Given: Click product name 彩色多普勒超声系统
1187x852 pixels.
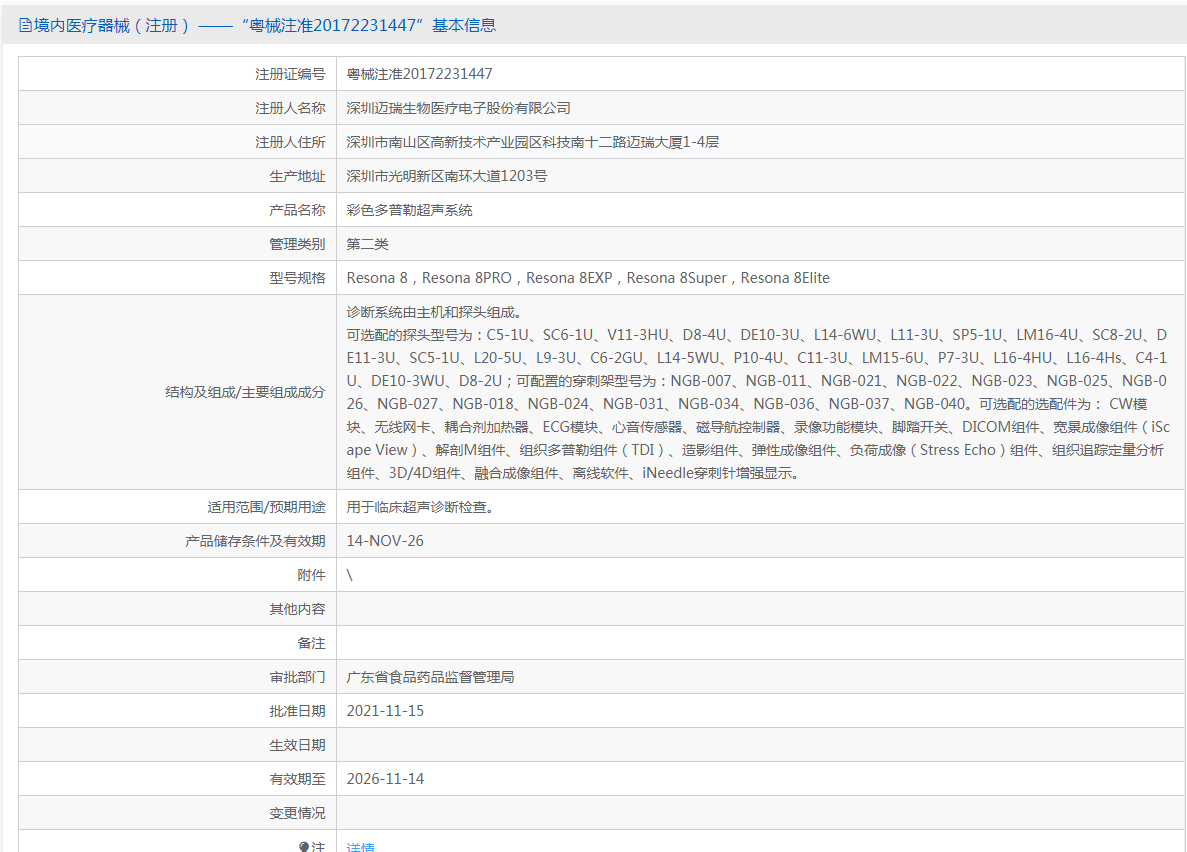Looking at the screenshot, I should 410,211.
